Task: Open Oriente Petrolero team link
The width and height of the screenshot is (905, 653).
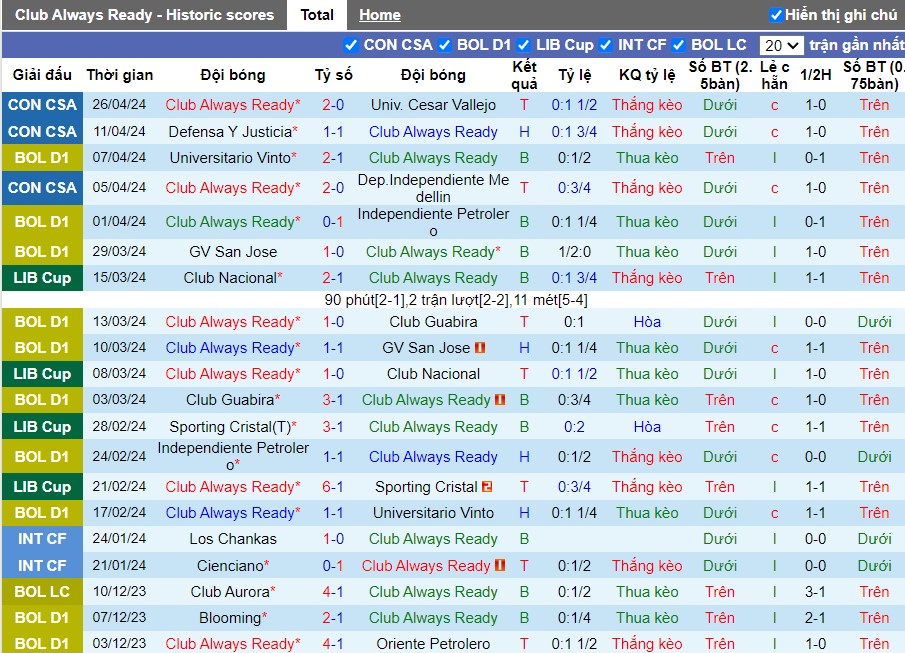Action: 433,644
